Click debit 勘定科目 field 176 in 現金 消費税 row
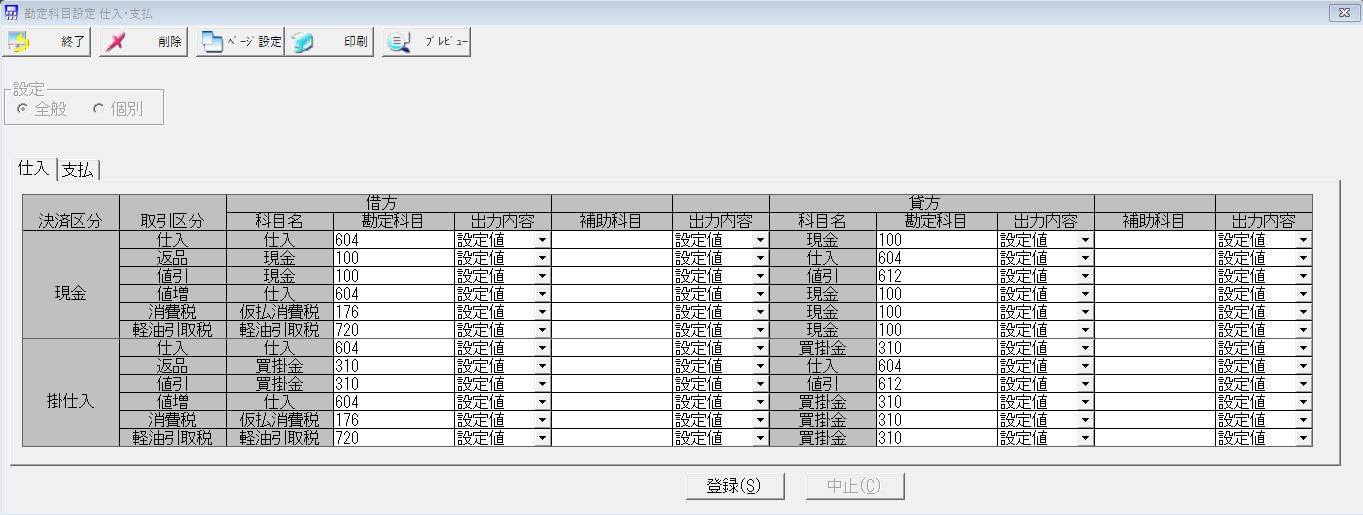 [393, 312]
